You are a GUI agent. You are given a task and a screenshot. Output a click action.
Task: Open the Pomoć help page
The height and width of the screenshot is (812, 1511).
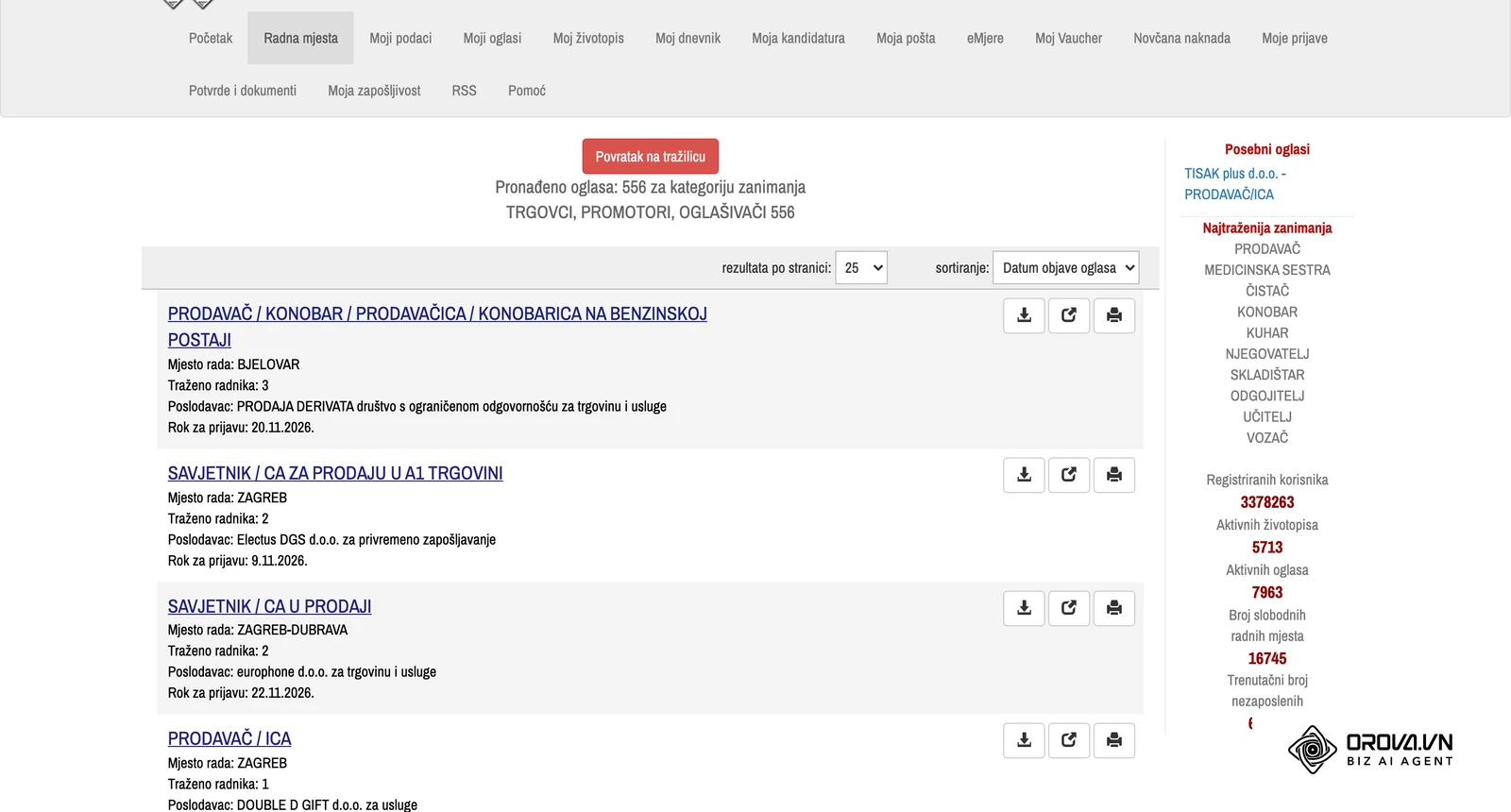pos(527,91)
